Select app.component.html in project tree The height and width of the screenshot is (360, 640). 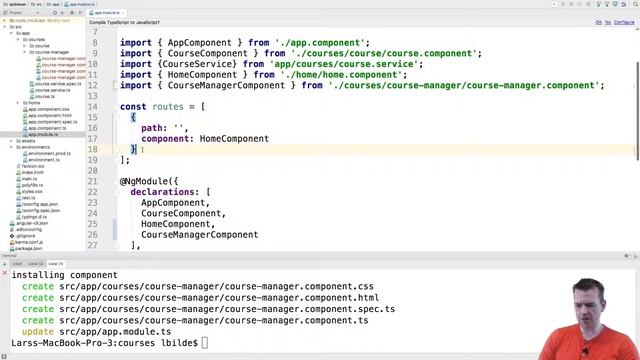pos(47,116)
